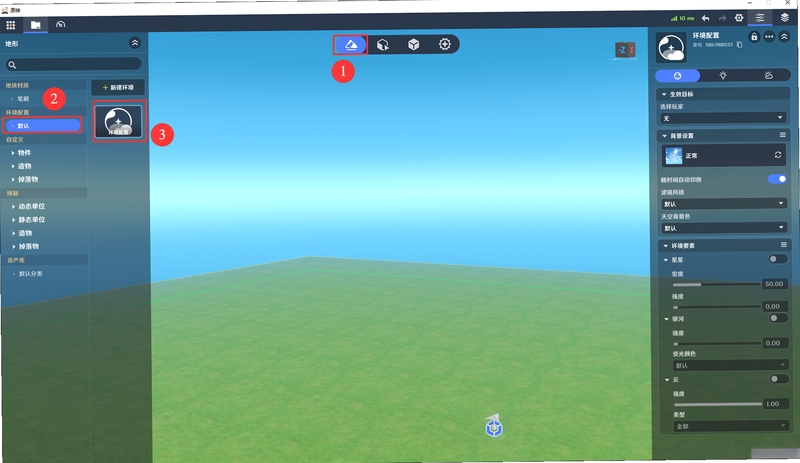Click the undo arrow icon
The image size is (800, 463).
pos(706,18)
